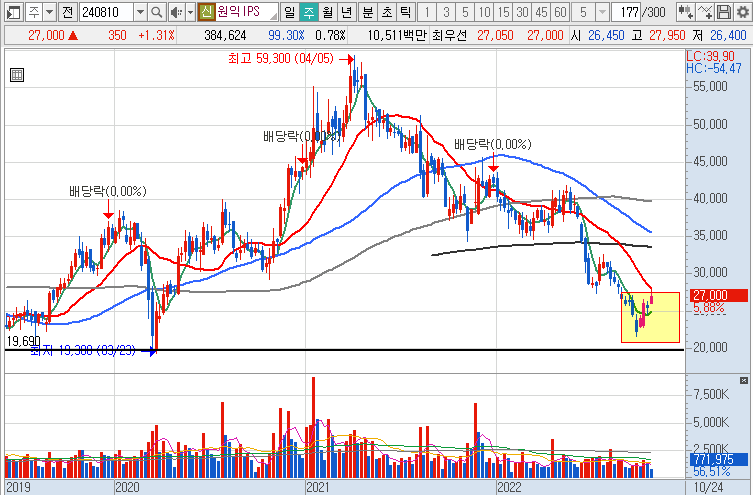Click the candlestick chart-type add icon
Viewport: 753px width, 495px height.
pos(685,12)
